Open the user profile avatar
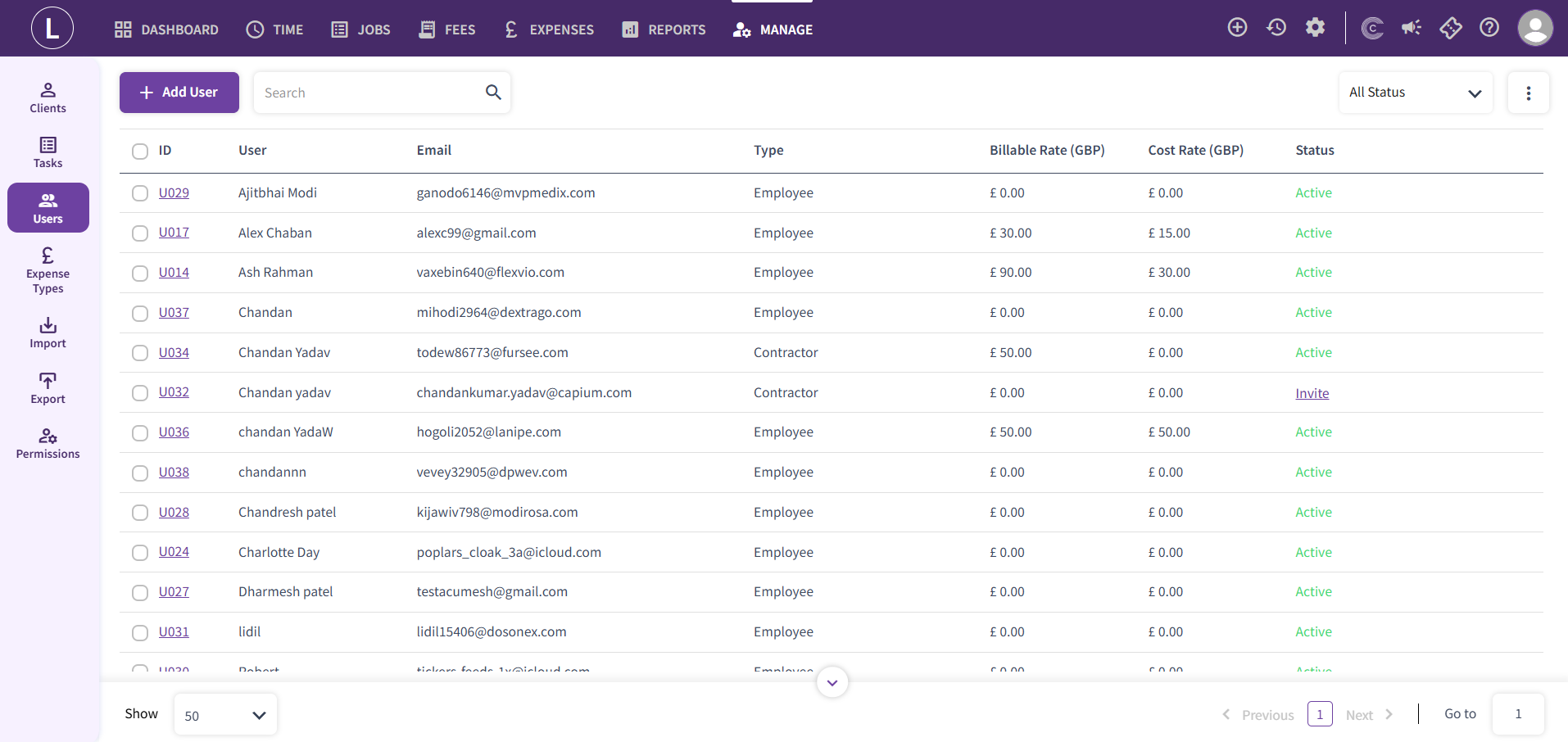 coord(1535,28)
